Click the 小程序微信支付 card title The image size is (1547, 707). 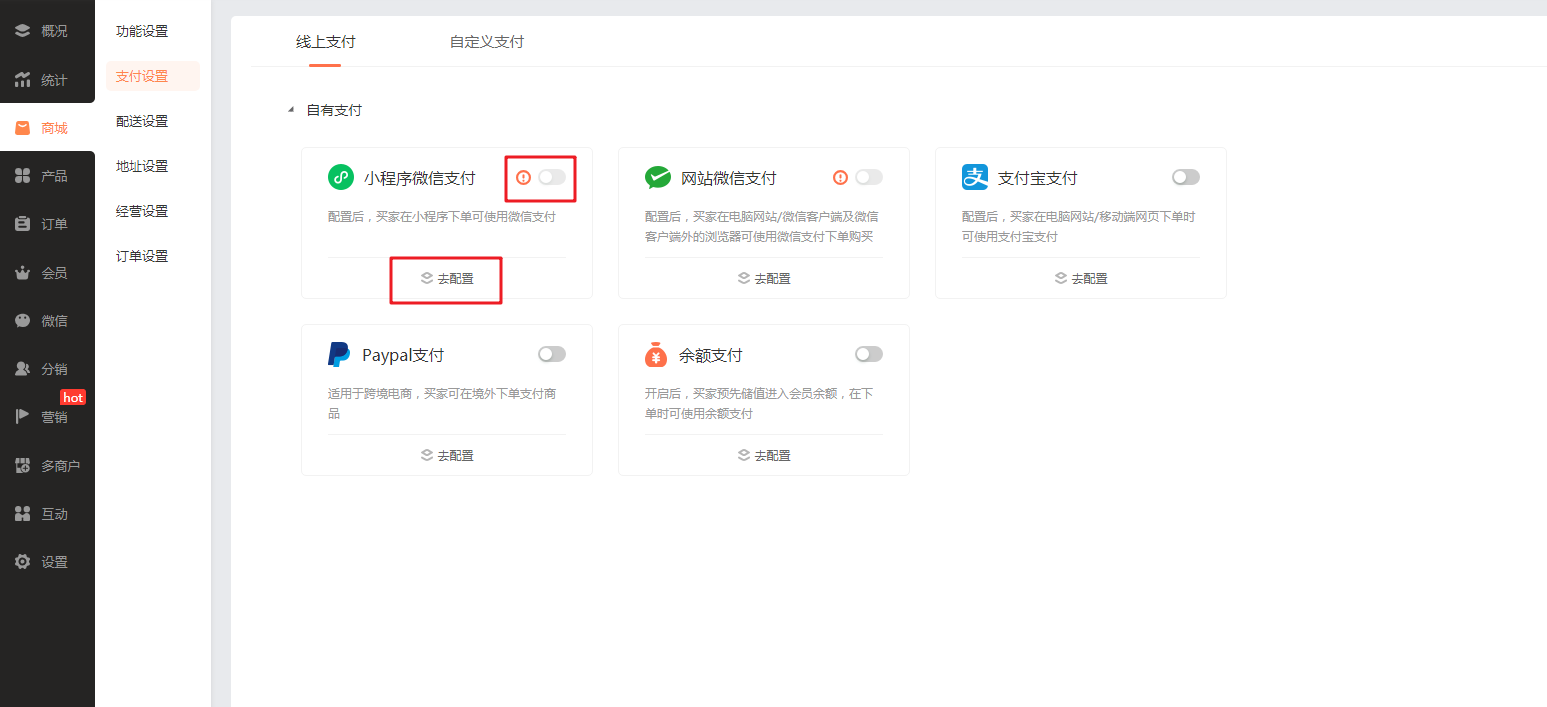(420, 178)
